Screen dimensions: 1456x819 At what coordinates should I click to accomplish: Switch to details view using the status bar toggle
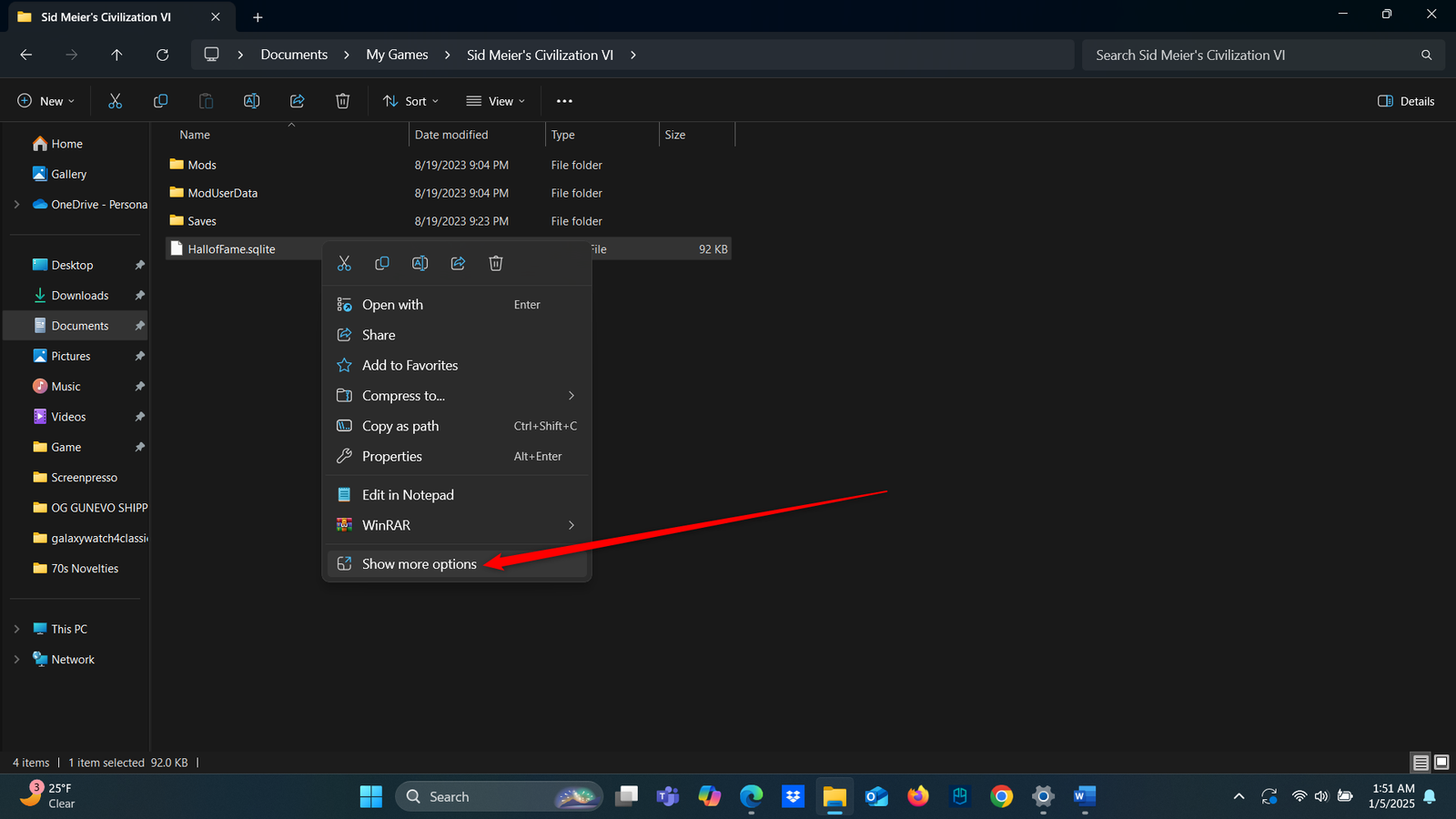click(1421, 763)
